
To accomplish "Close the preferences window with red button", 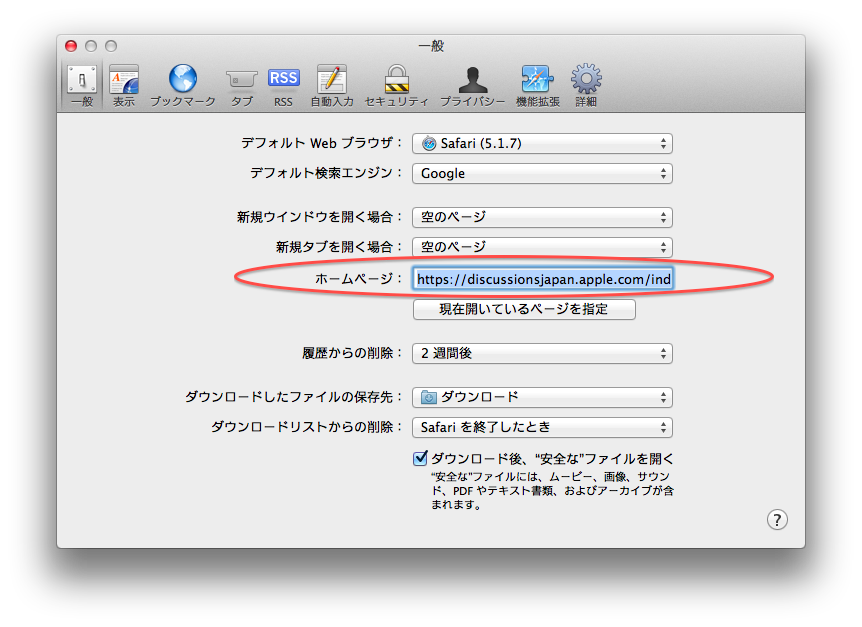I will 71,46.
